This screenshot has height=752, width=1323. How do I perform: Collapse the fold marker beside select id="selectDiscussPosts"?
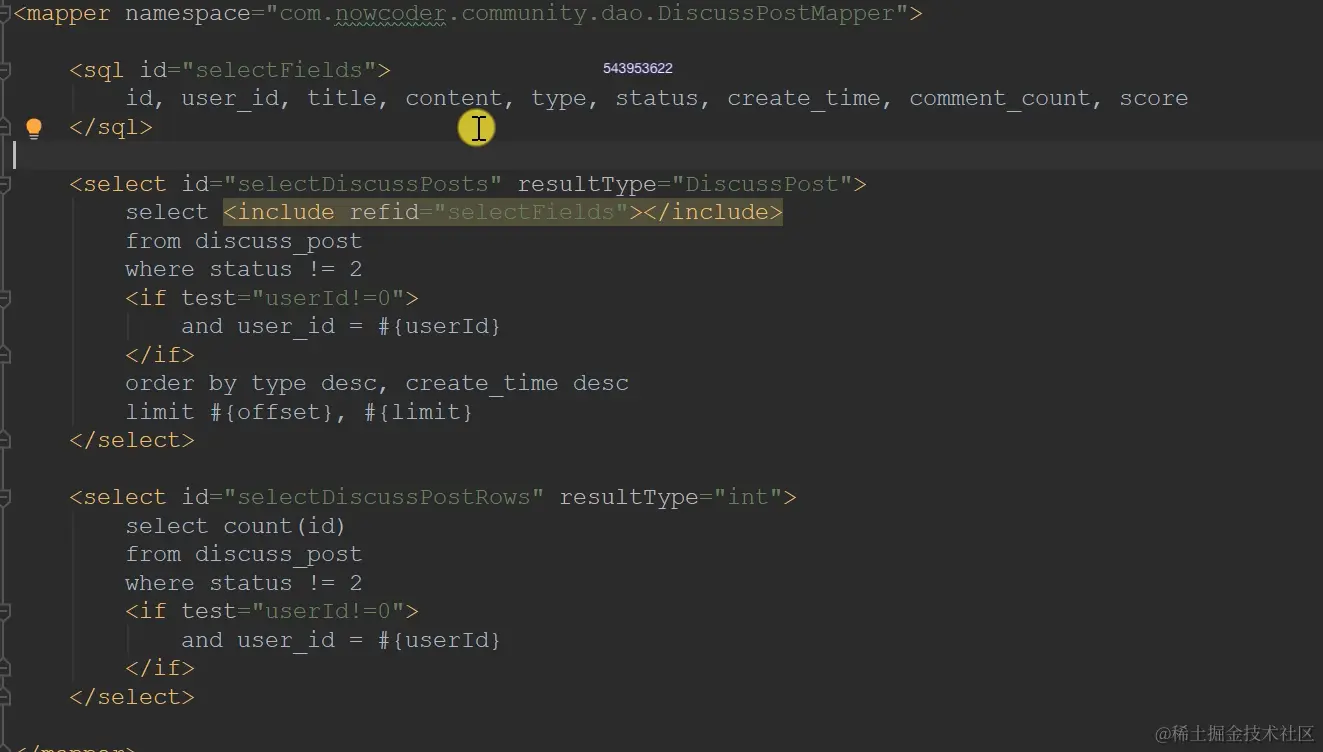pyautogui.click(x=5, y=184)
